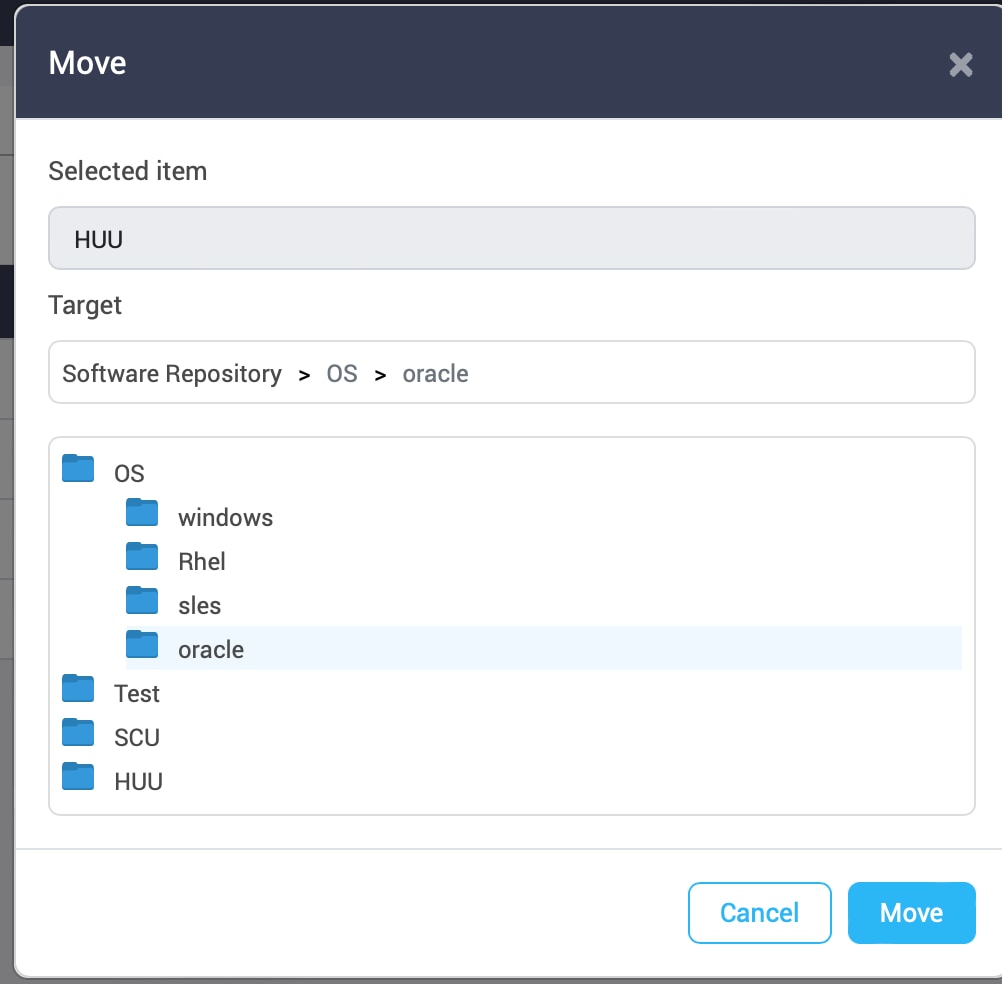The width and height of the screenshot is (1002, 984).
Task: Click the sles folder icon
Action: pyautogui.click(x=142, y=601)
